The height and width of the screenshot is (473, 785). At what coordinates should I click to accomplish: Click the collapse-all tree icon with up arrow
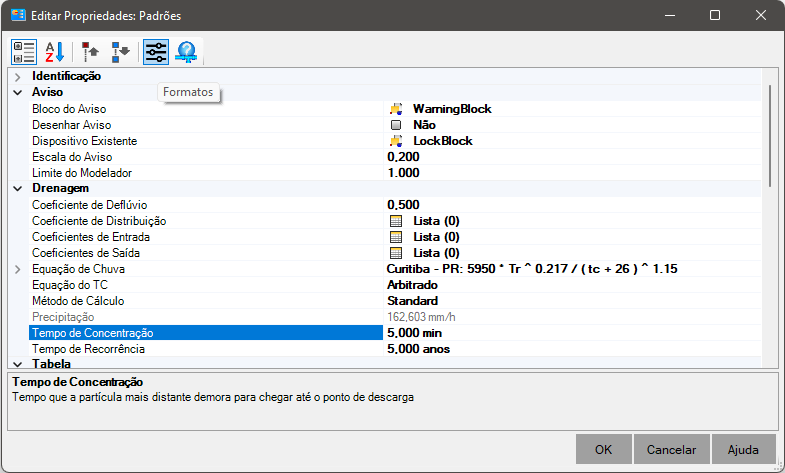coord(90,52)
